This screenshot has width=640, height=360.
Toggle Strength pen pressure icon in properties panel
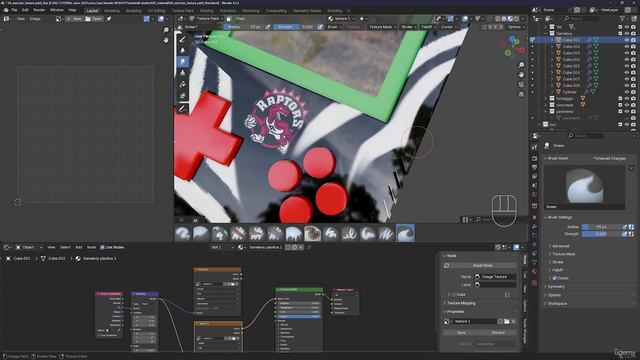(624, 234)
